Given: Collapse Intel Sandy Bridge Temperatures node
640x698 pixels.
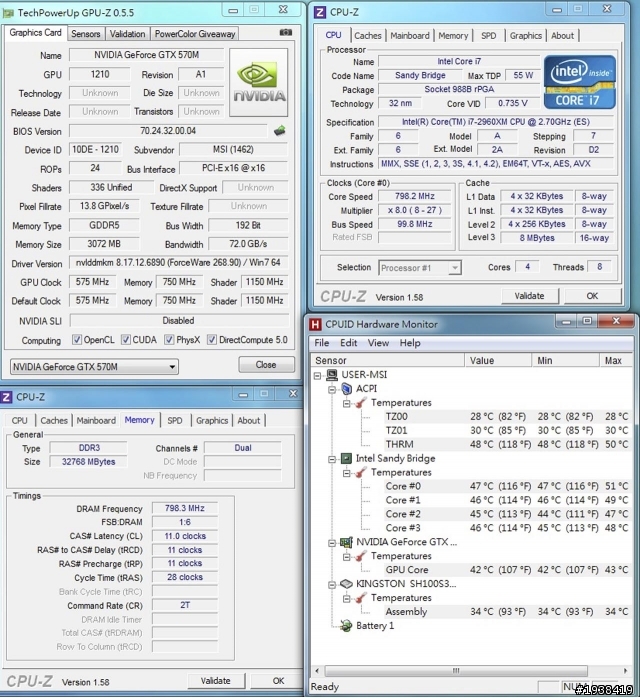Looking at the screenshot, I should point(347,473).
